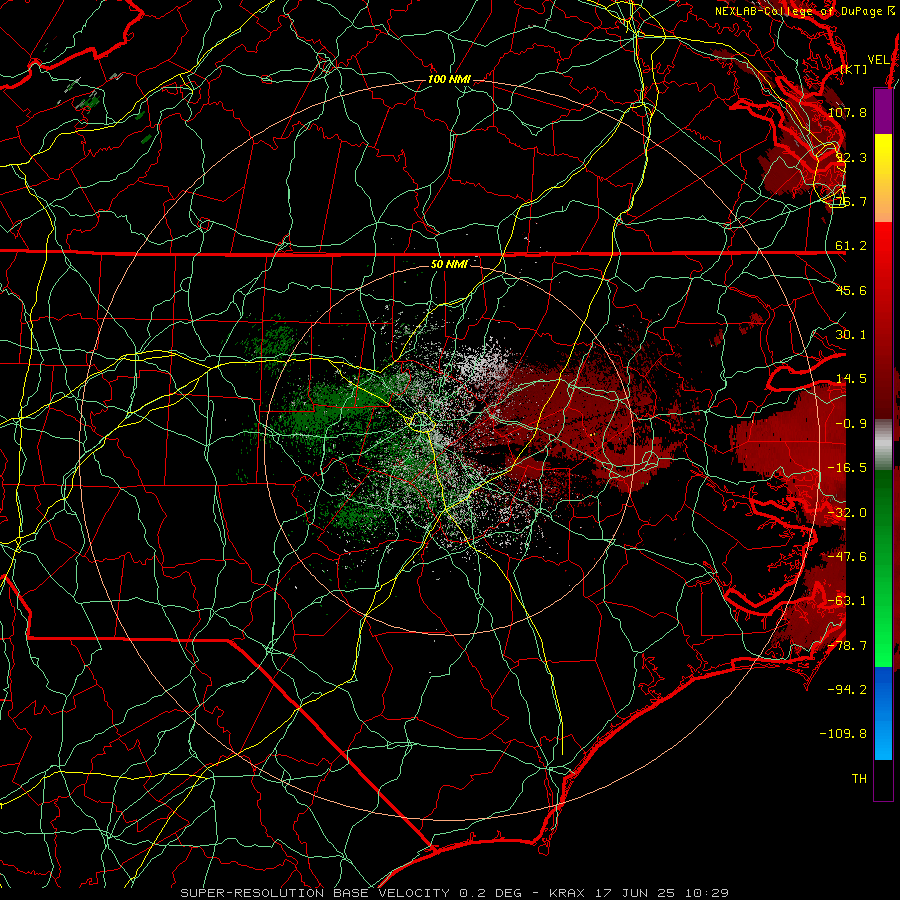Click the "TH" label under the scale

pos(859,779)
